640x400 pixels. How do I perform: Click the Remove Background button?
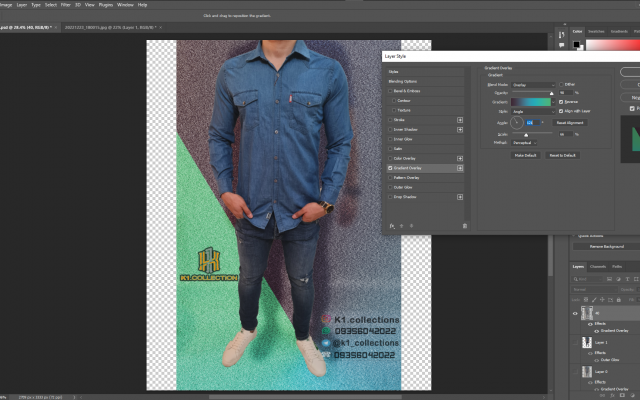pos(607,247)
